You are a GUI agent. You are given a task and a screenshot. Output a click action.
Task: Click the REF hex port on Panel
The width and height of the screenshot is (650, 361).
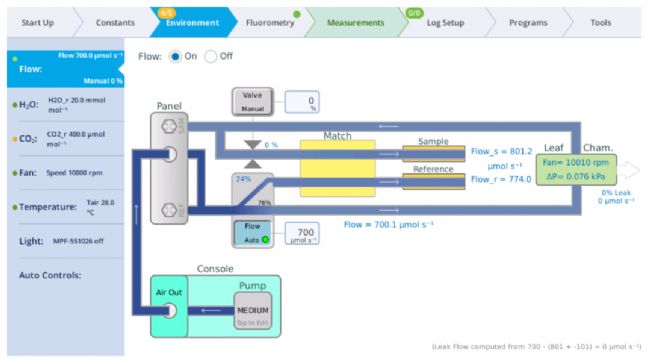169,210
